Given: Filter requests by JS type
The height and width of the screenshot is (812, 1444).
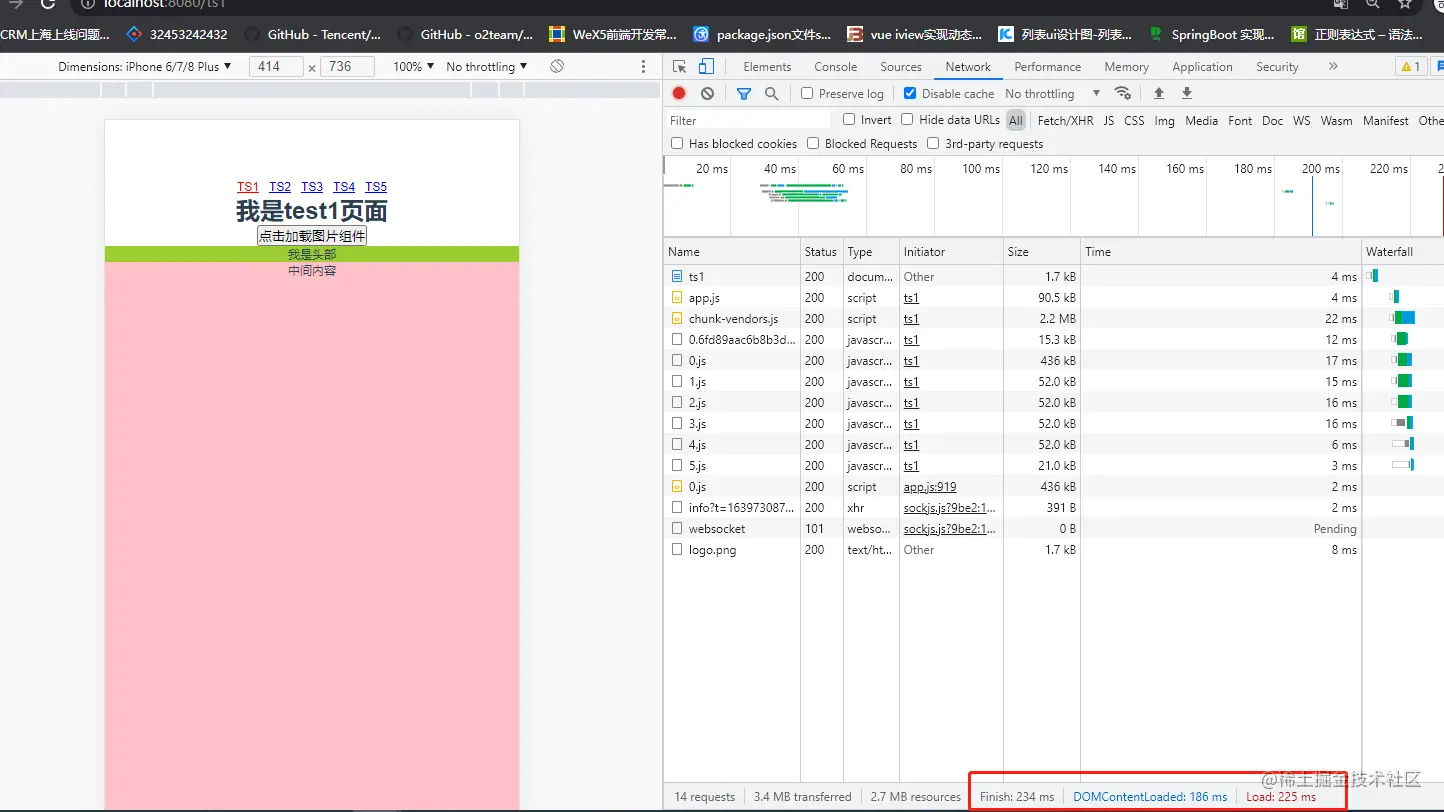Looking at the screenshot, I should click(1108, 120).
